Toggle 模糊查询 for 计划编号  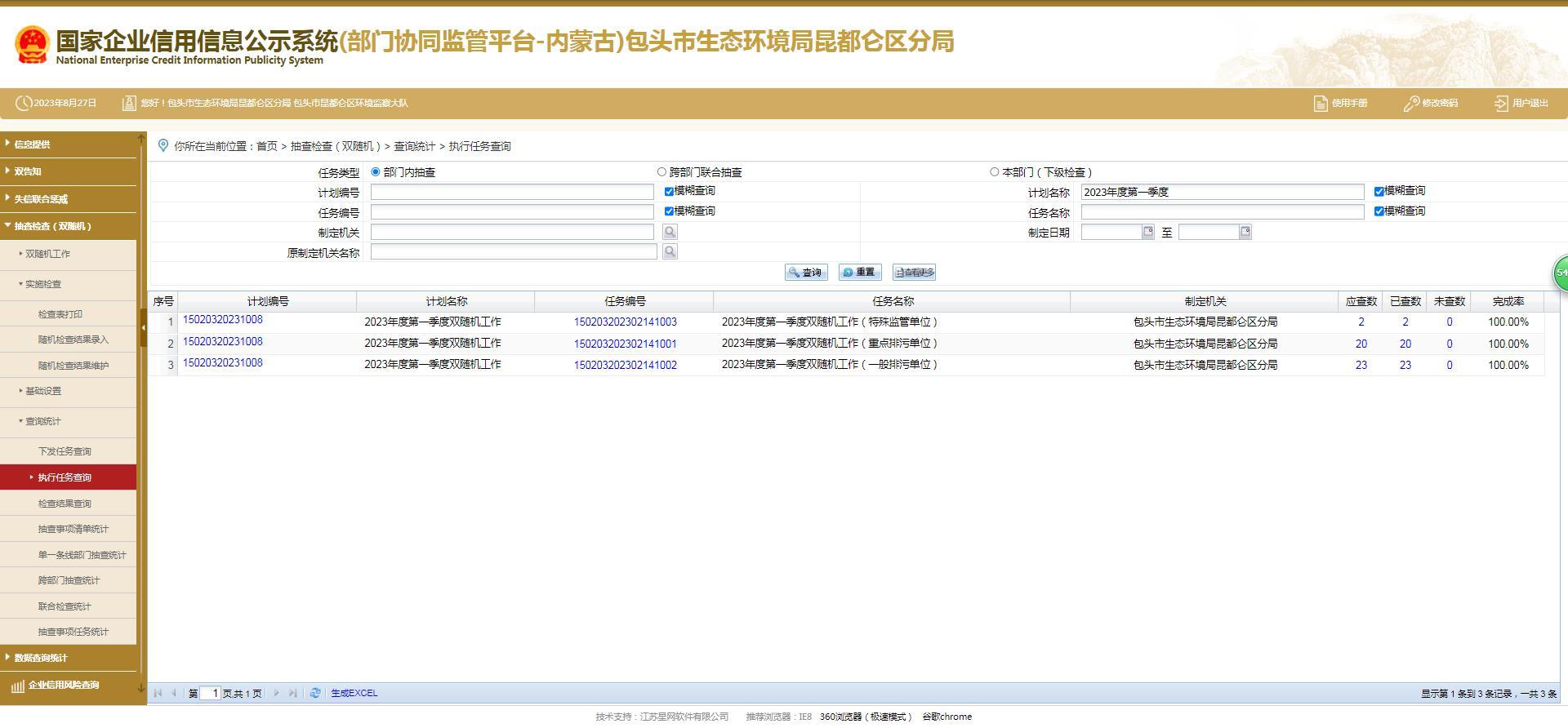pos(669,191)
